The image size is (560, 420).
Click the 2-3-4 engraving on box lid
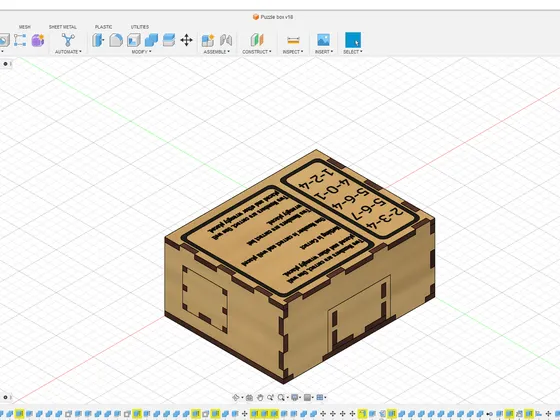click(x=385, y=219)
